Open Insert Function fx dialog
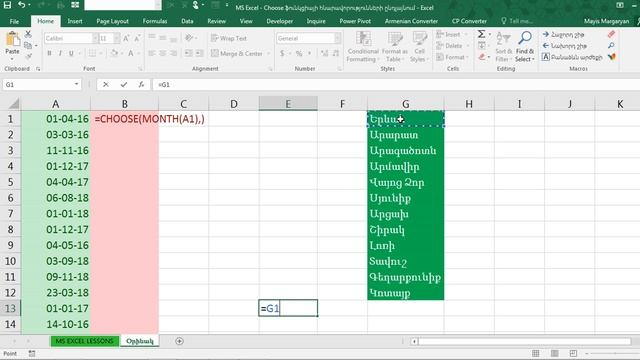This screenshot has width=640, height=360. [x=141, y=84]
